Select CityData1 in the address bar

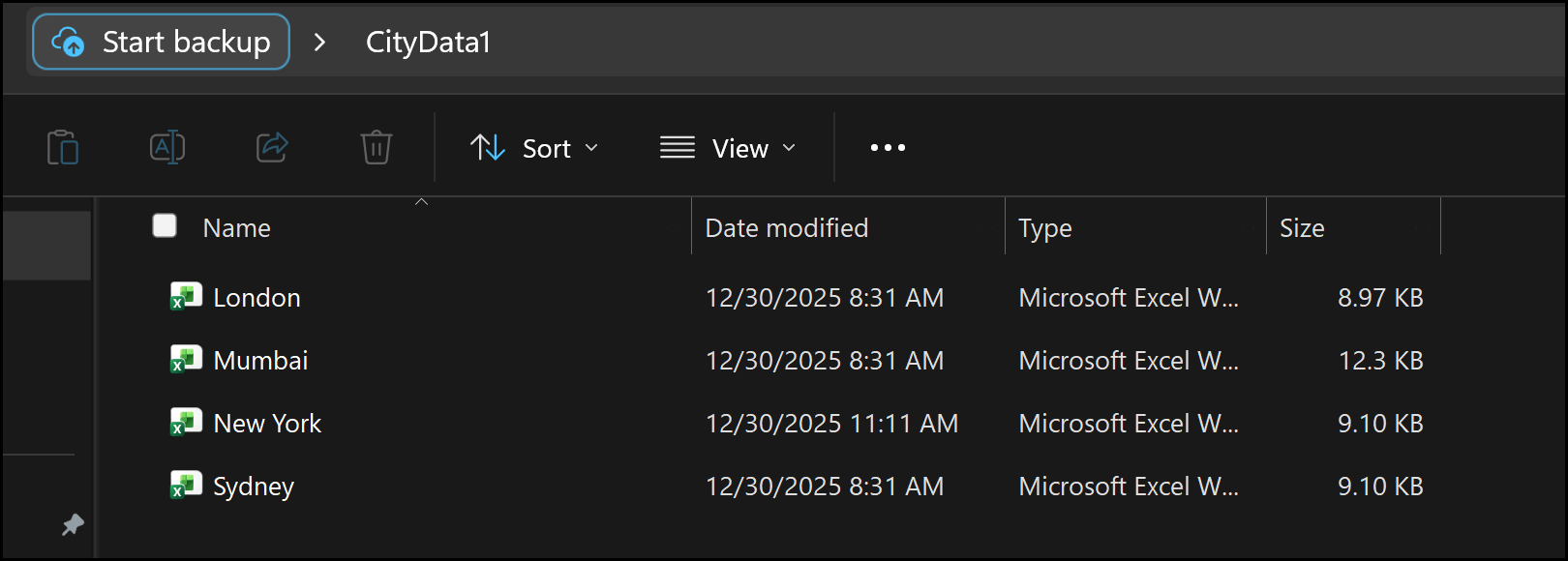coord(428,43)
